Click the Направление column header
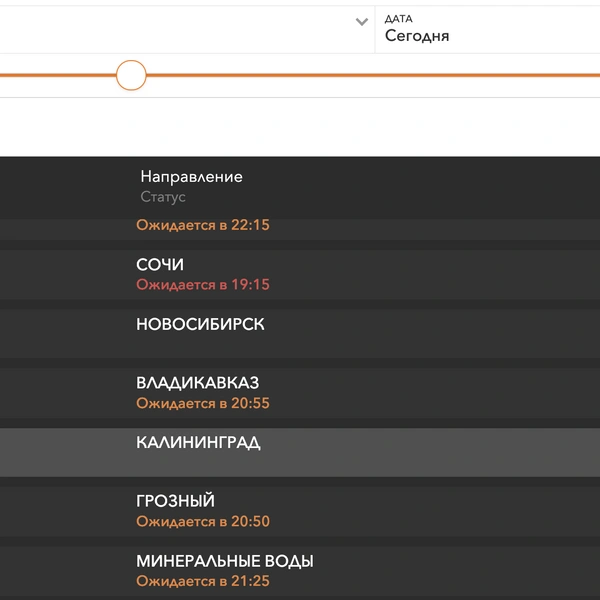 pyautogui.click(x=191, y=177)
